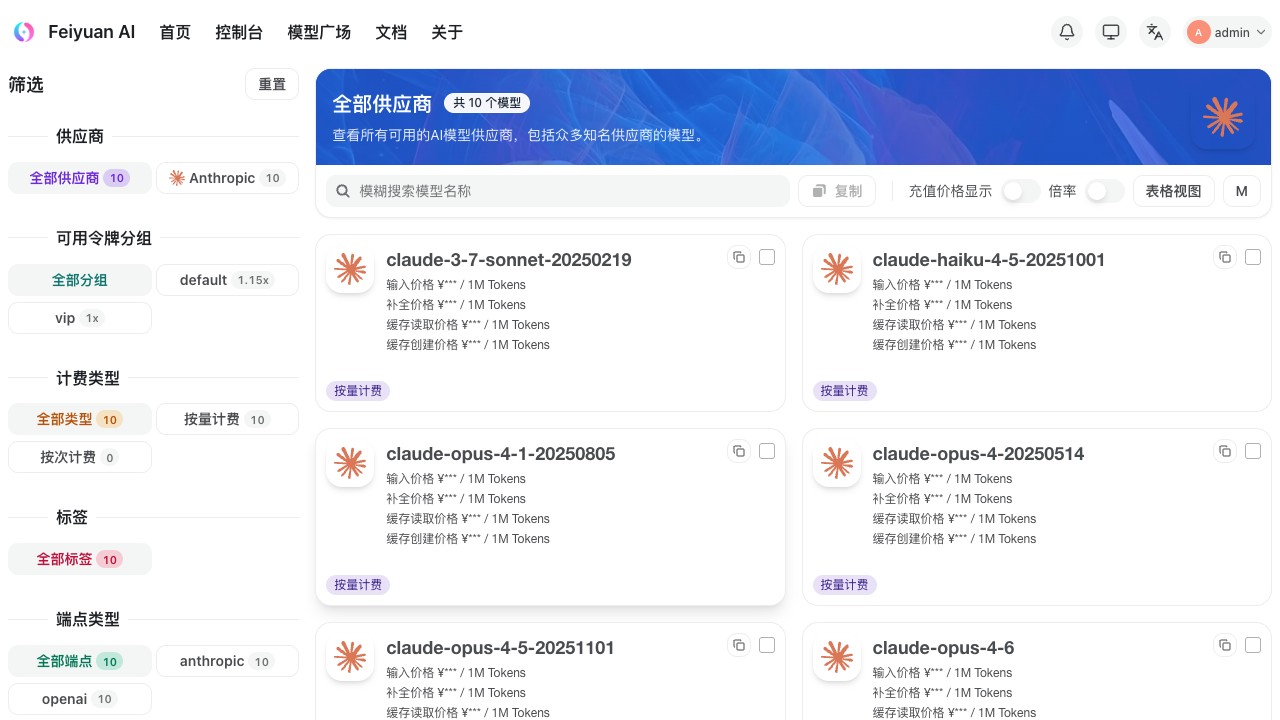Filter by Anthropic vendor
This screenshot has width=1280, height=720.
tap(227, 178)
